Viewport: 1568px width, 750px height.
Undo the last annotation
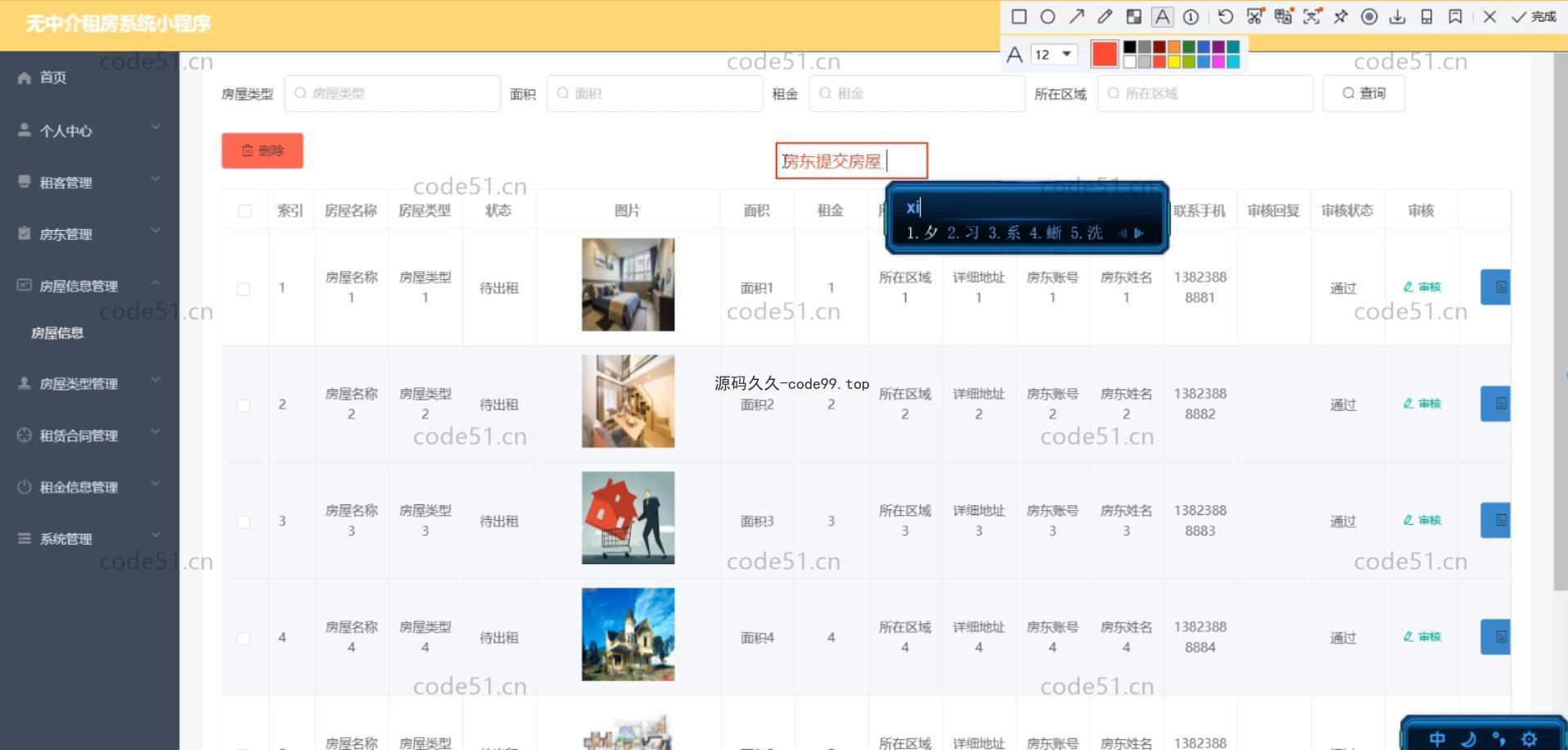click(1225, 16)
